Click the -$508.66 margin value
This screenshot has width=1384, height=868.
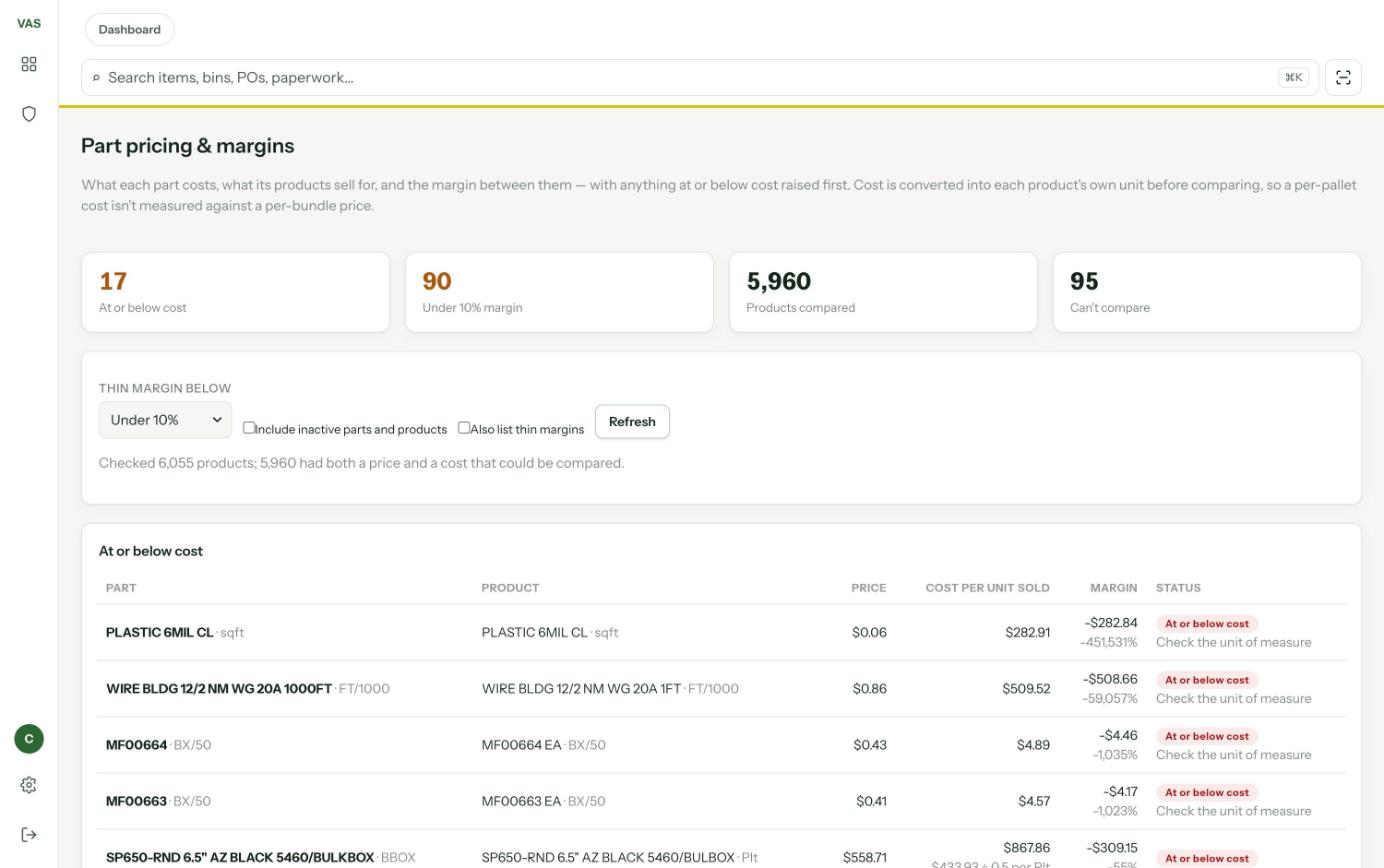point(1111,680)
